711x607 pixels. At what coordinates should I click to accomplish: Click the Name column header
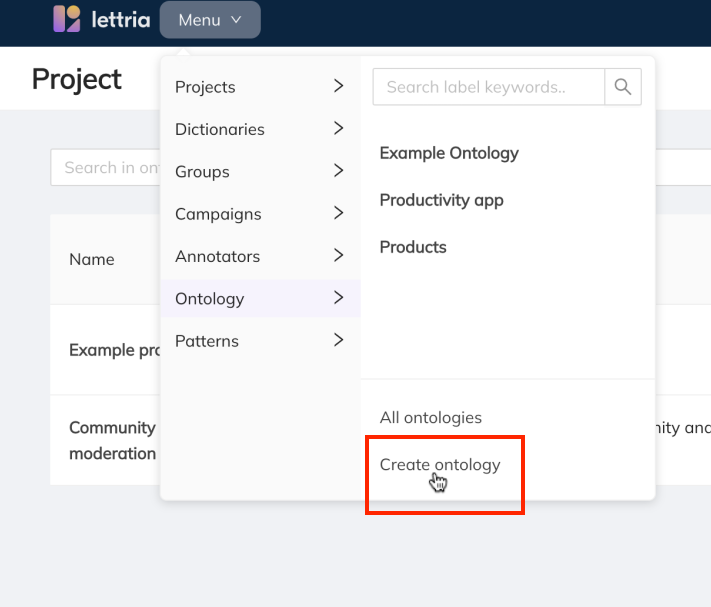(92, 259)
